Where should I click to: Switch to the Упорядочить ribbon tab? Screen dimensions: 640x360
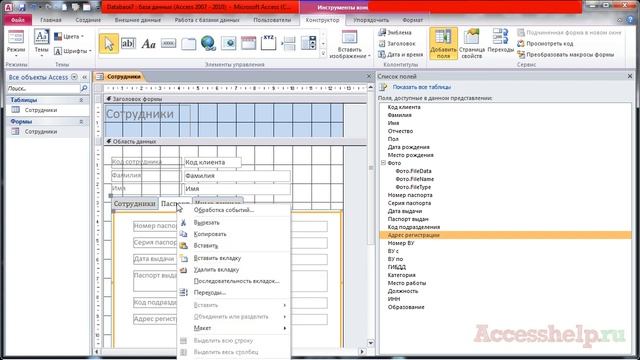(371, 20)
